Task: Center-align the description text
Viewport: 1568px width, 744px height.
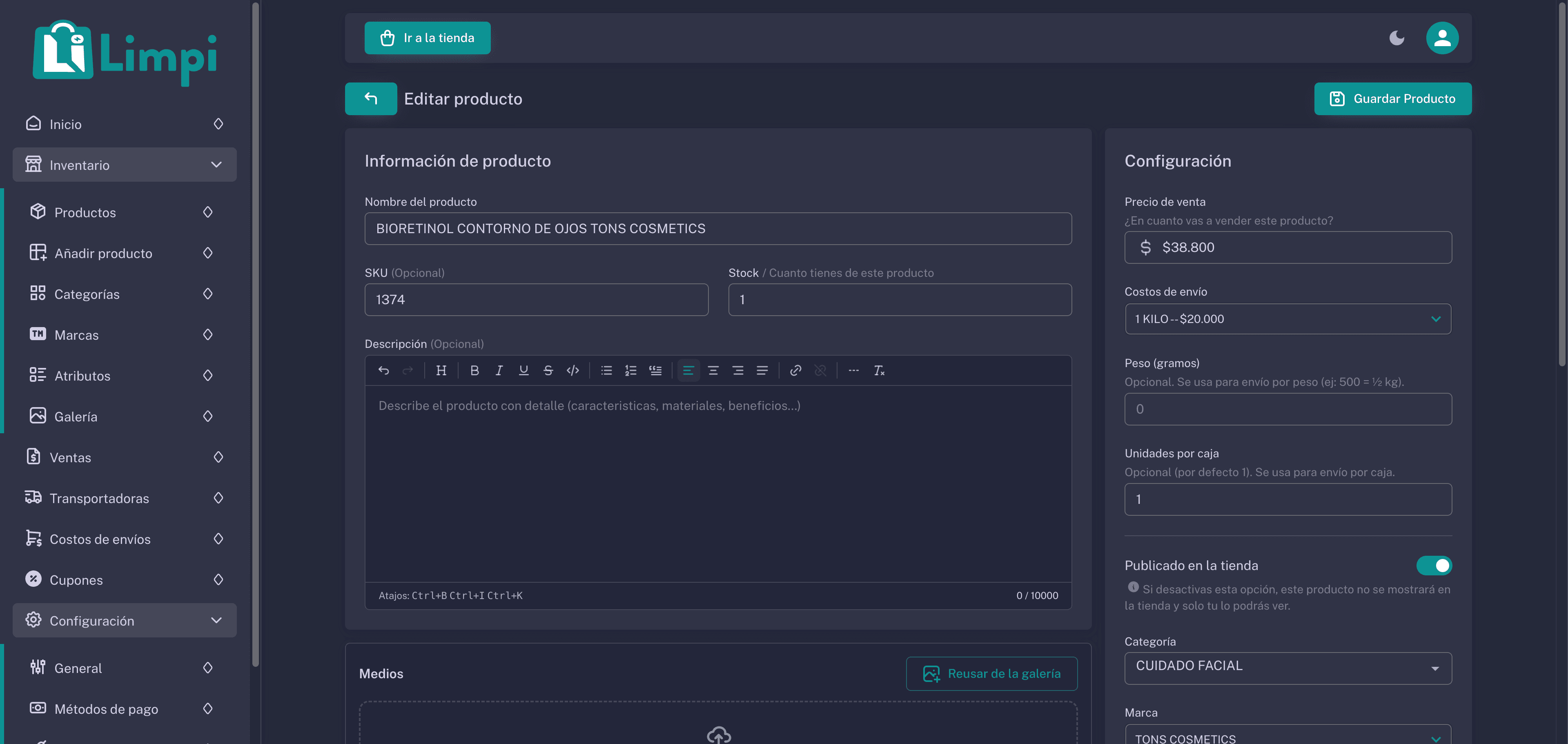Action: 713,370
